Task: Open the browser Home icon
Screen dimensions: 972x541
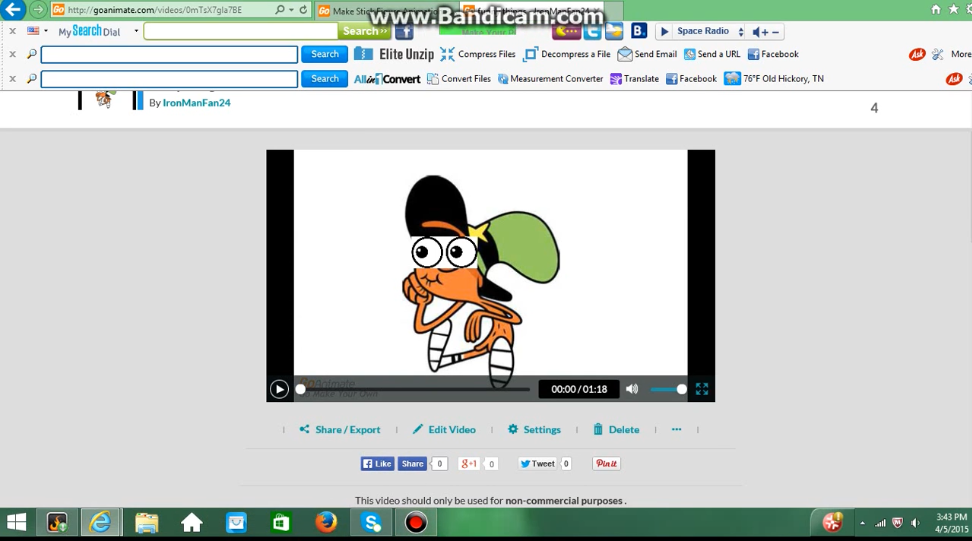Action: coord(936,9)
